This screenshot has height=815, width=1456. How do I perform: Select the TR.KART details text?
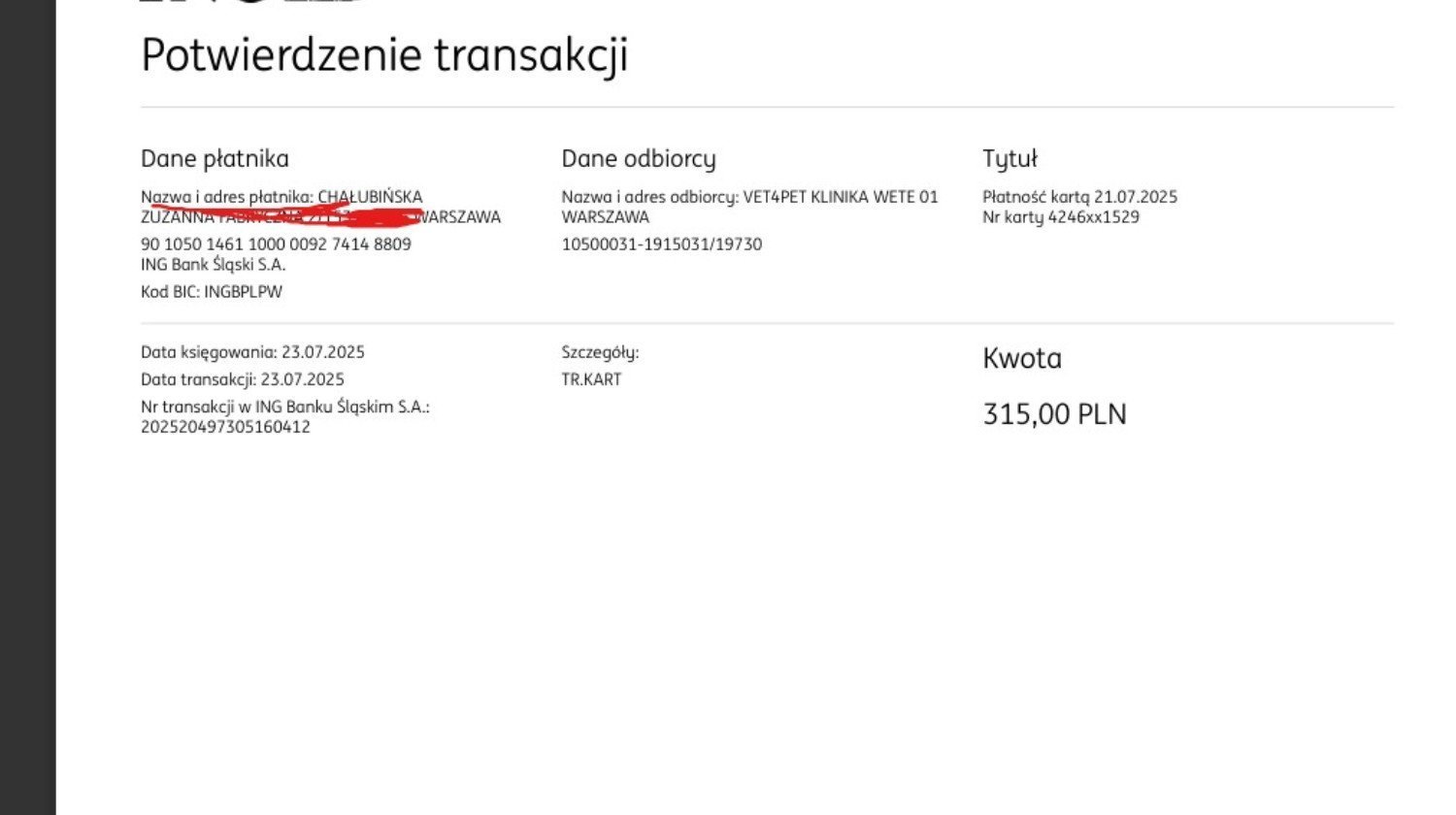pos(591,379)
